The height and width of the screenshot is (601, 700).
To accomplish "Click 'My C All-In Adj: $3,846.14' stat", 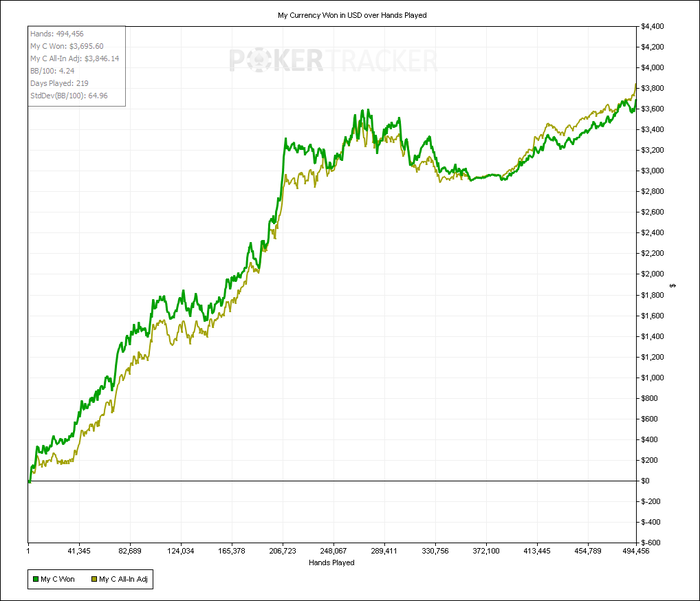I will click(x=75, y=58).
